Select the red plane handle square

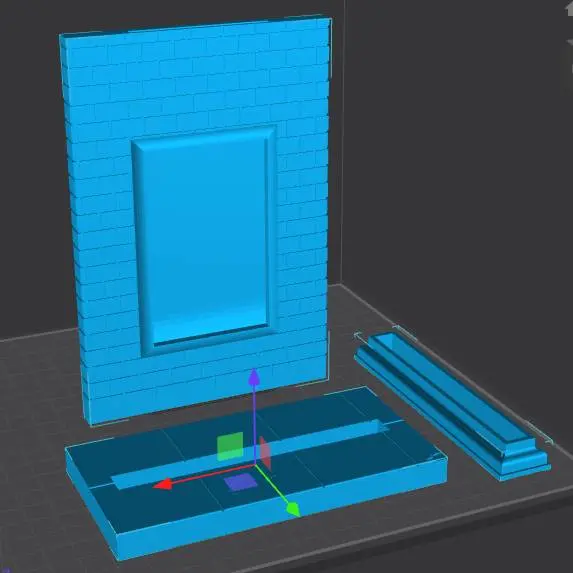[265, 452]
